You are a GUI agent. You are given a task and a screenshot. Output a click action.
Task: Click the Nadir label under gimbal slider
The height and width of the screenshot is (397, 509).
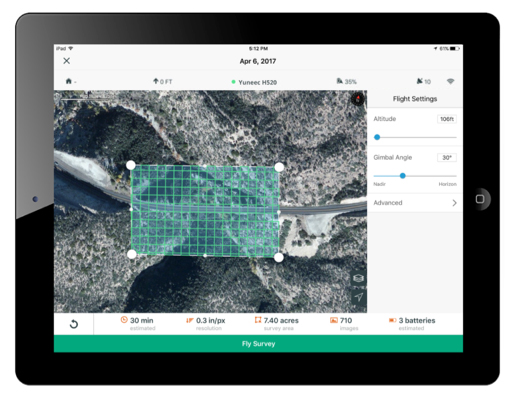click(379, 184)
